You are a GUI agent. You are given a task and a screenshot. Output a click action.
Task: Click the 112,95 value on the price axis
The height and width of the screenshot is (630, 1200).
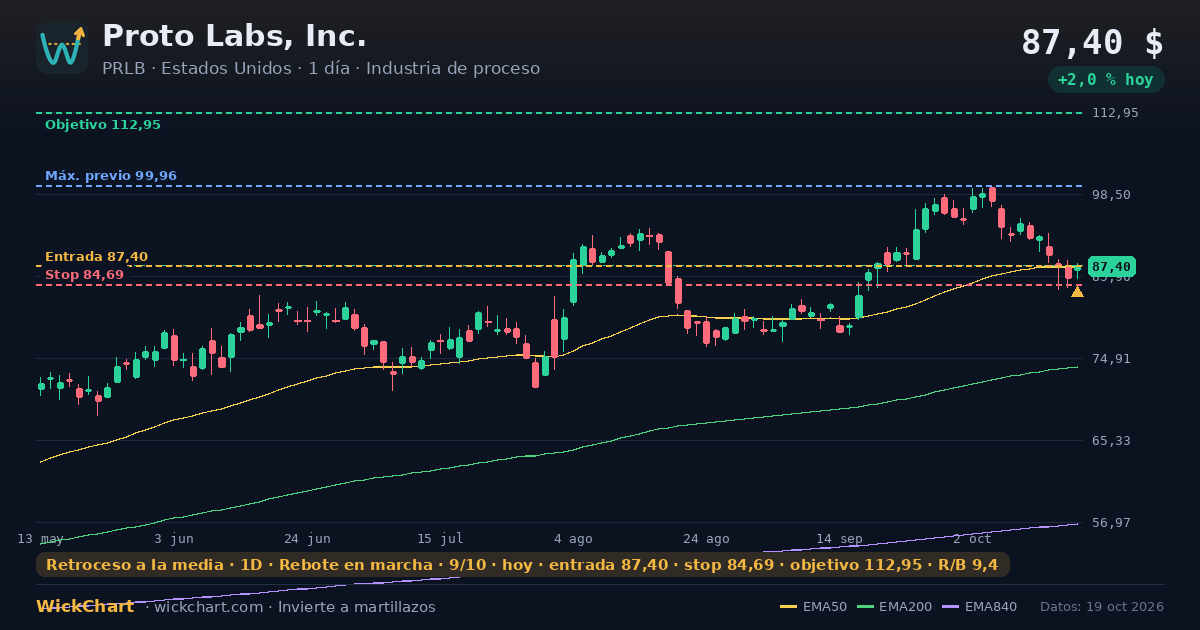click(1115, 113)
